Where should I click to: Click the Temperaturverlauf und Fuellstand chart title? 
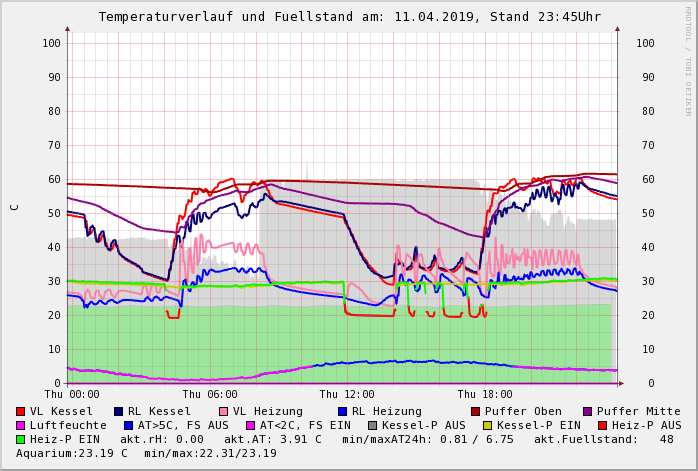[349, 17]
